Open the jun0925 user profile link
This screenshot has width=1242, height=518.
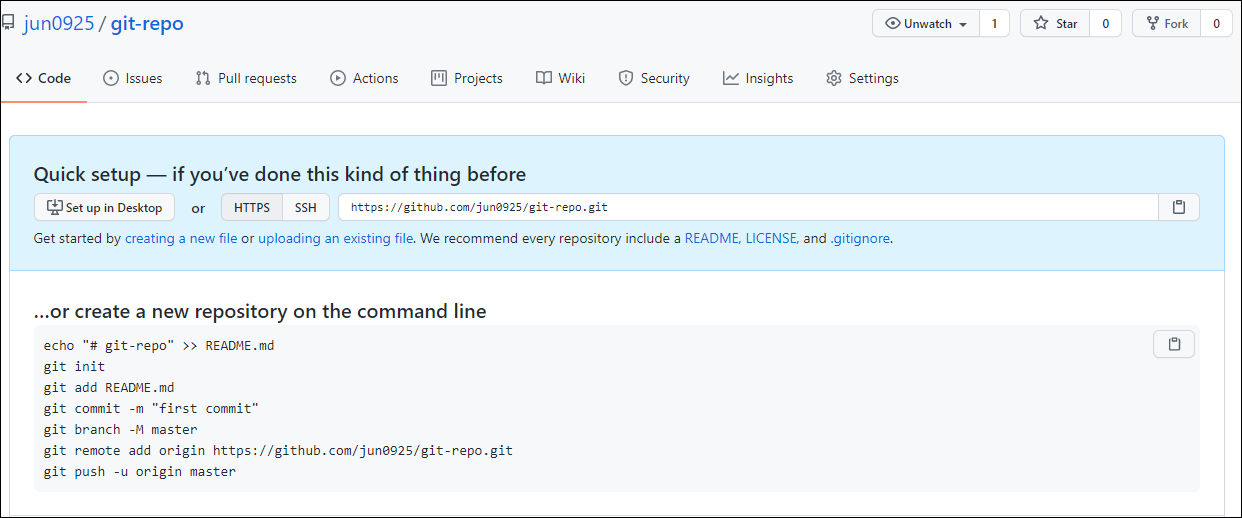pos(59,24)
